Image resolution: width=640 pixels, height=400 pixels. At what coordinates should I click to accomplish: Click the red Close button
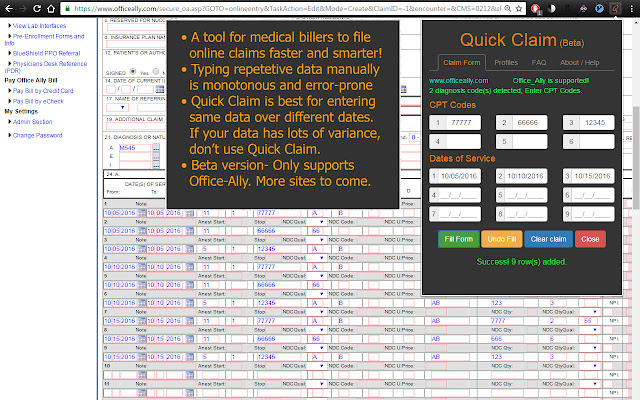click(590, 239)
